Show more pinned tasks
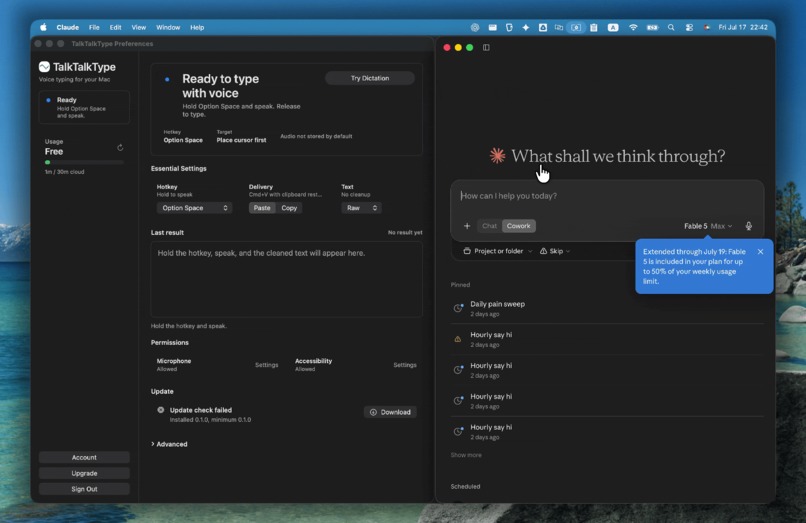 pos(466,455)
